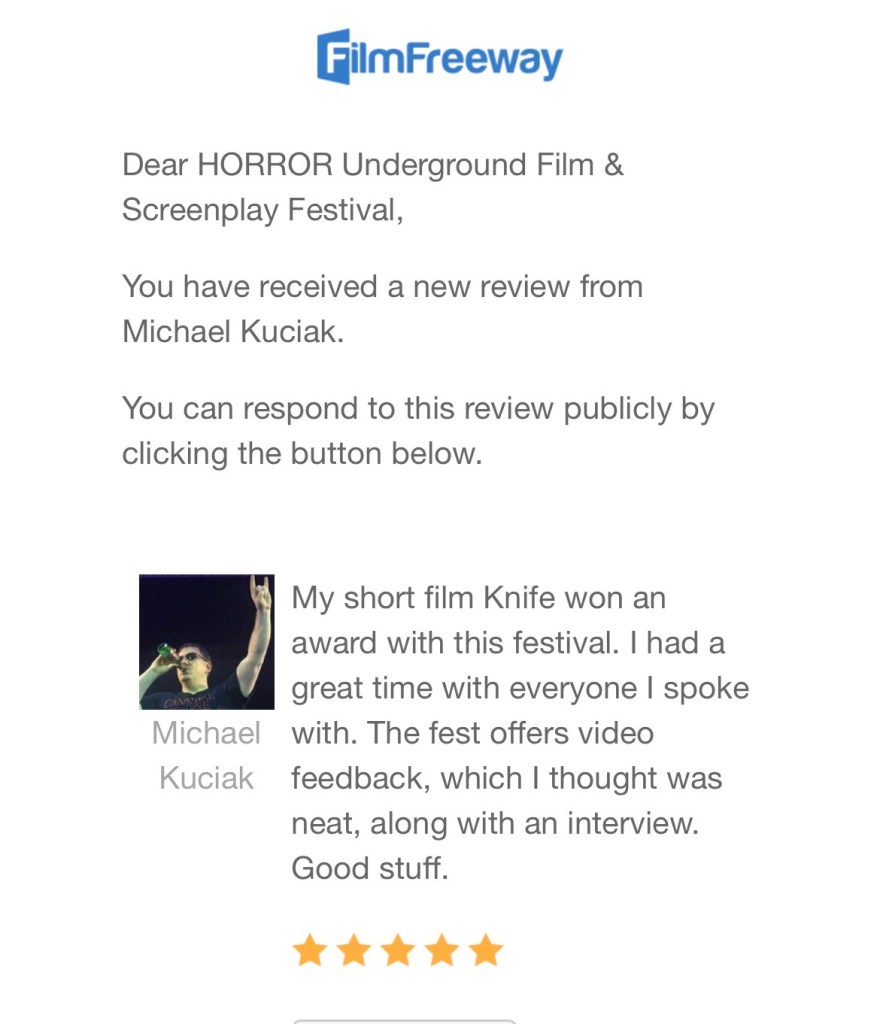The width and height of the screenshot is (880, 1024).
Task: Click 'You can respond to this review publicly'
Action: 418,409
